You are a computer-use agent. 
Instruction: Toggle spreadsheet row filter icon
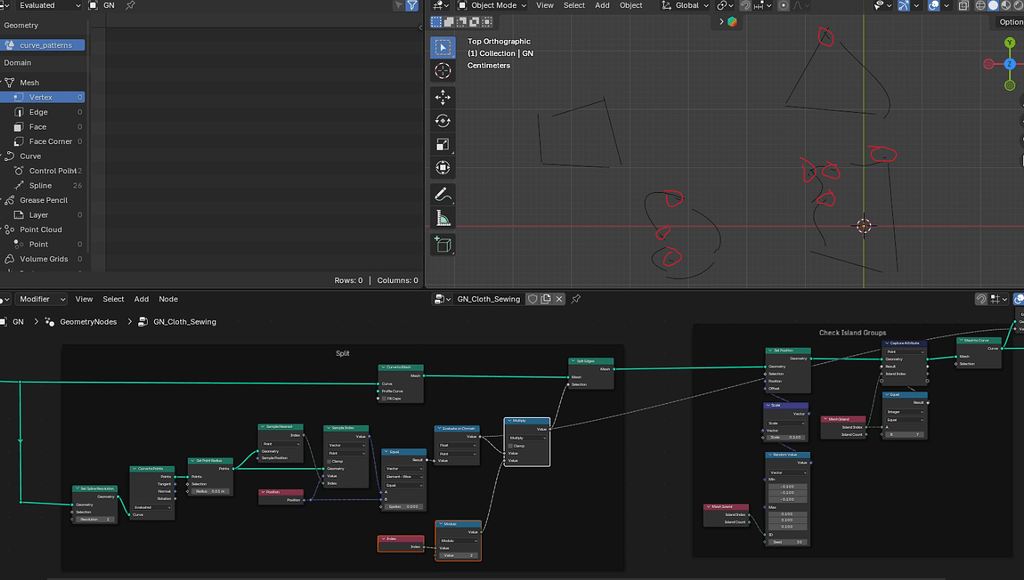[x=412, y=5]
